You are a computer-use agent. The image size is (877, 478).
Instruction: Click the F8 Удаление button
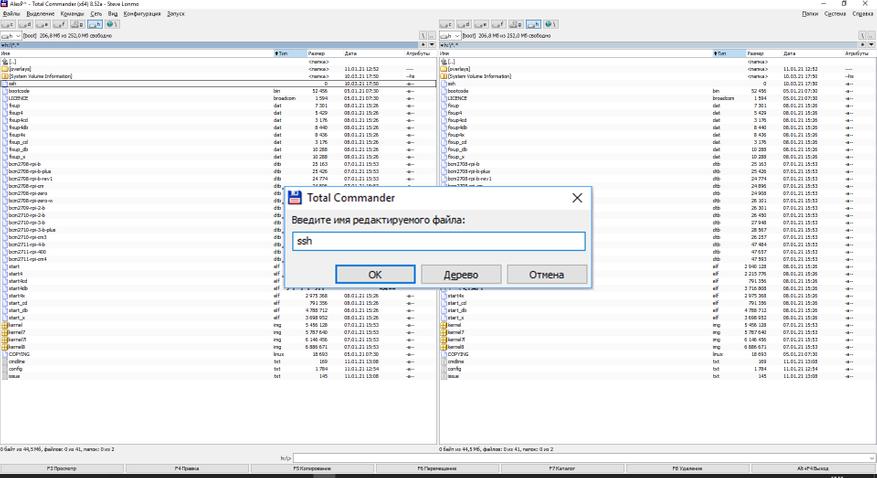(687, 468)
